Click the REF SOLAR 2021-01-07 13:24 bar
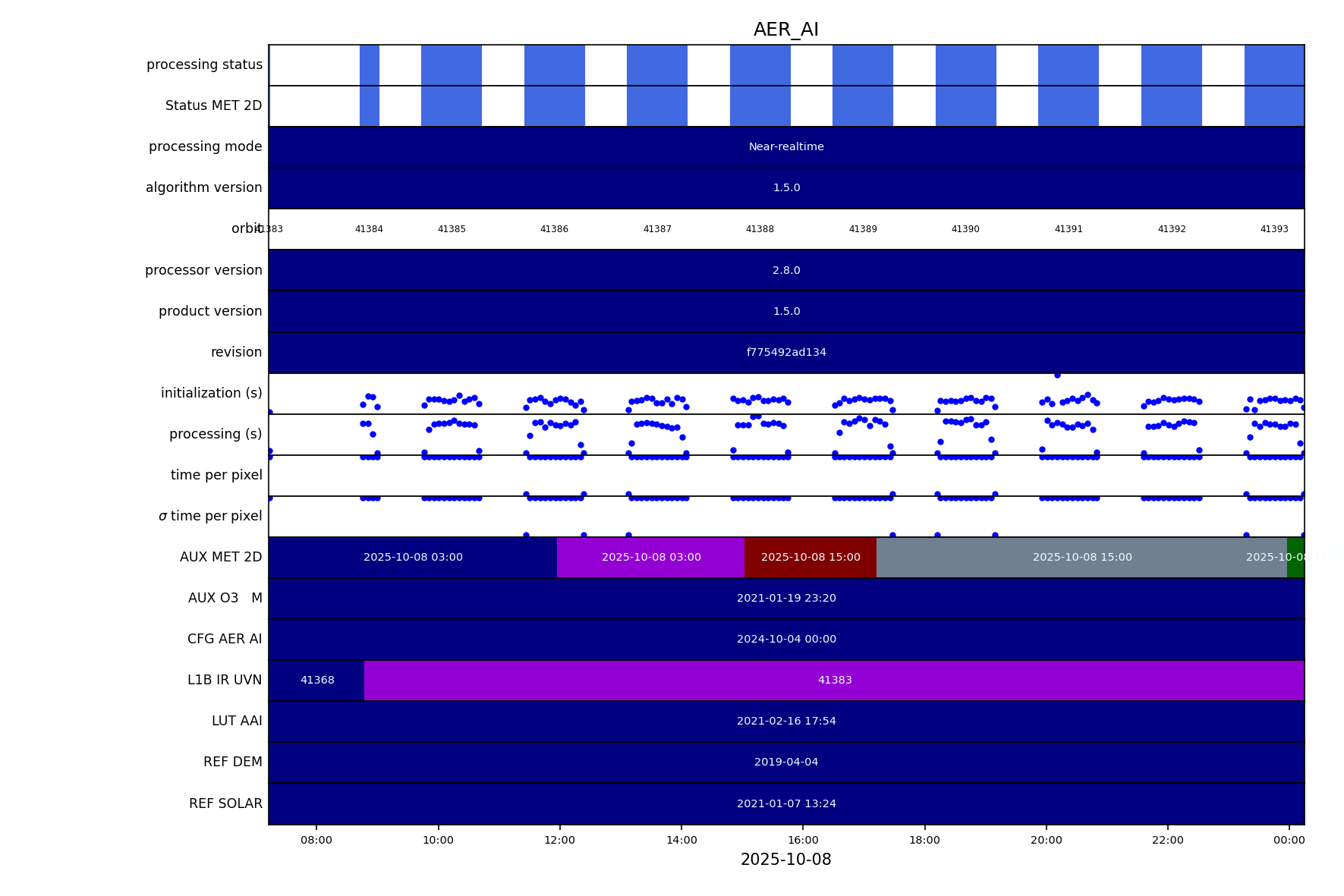 pyautogui.click(x=785, y=804)
